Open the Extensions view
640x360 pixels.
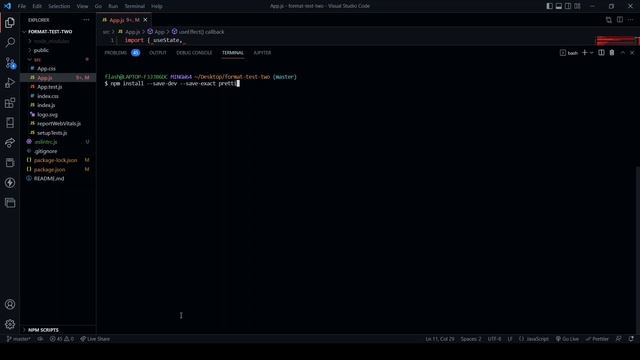tap(10, 103)
